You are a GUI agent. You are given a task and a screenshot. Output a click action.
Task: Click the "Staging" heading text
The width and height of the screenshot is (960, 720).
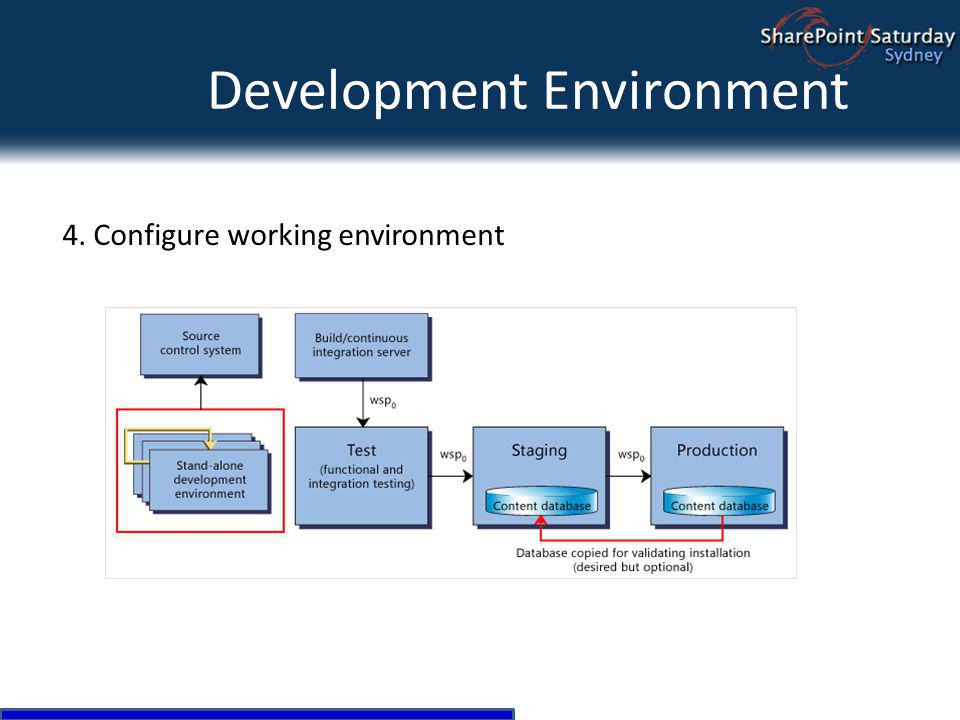coord(539,451)
